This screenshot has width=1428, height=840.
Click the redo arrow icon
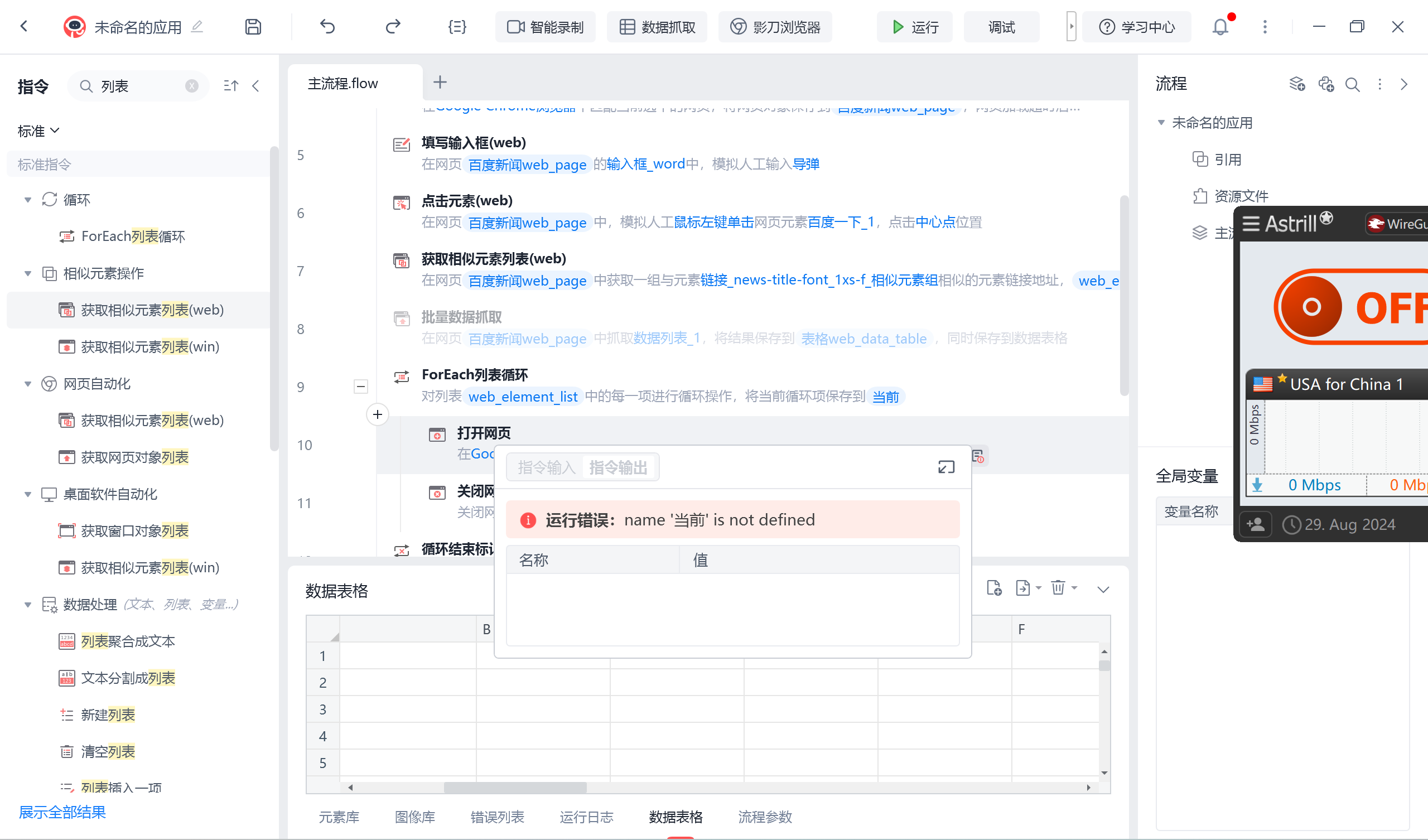[x=393, y=27]
